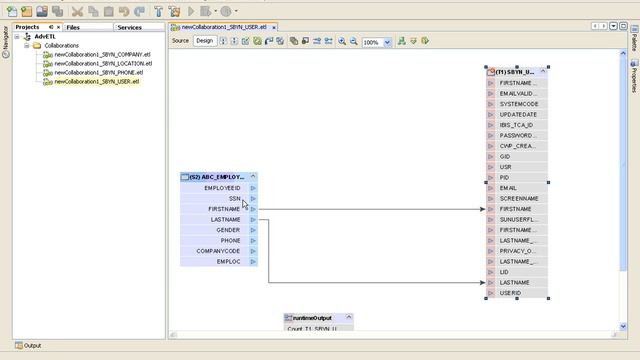Minimize the Projects window pin icon
640x360 pixels.
coord(51,27)
